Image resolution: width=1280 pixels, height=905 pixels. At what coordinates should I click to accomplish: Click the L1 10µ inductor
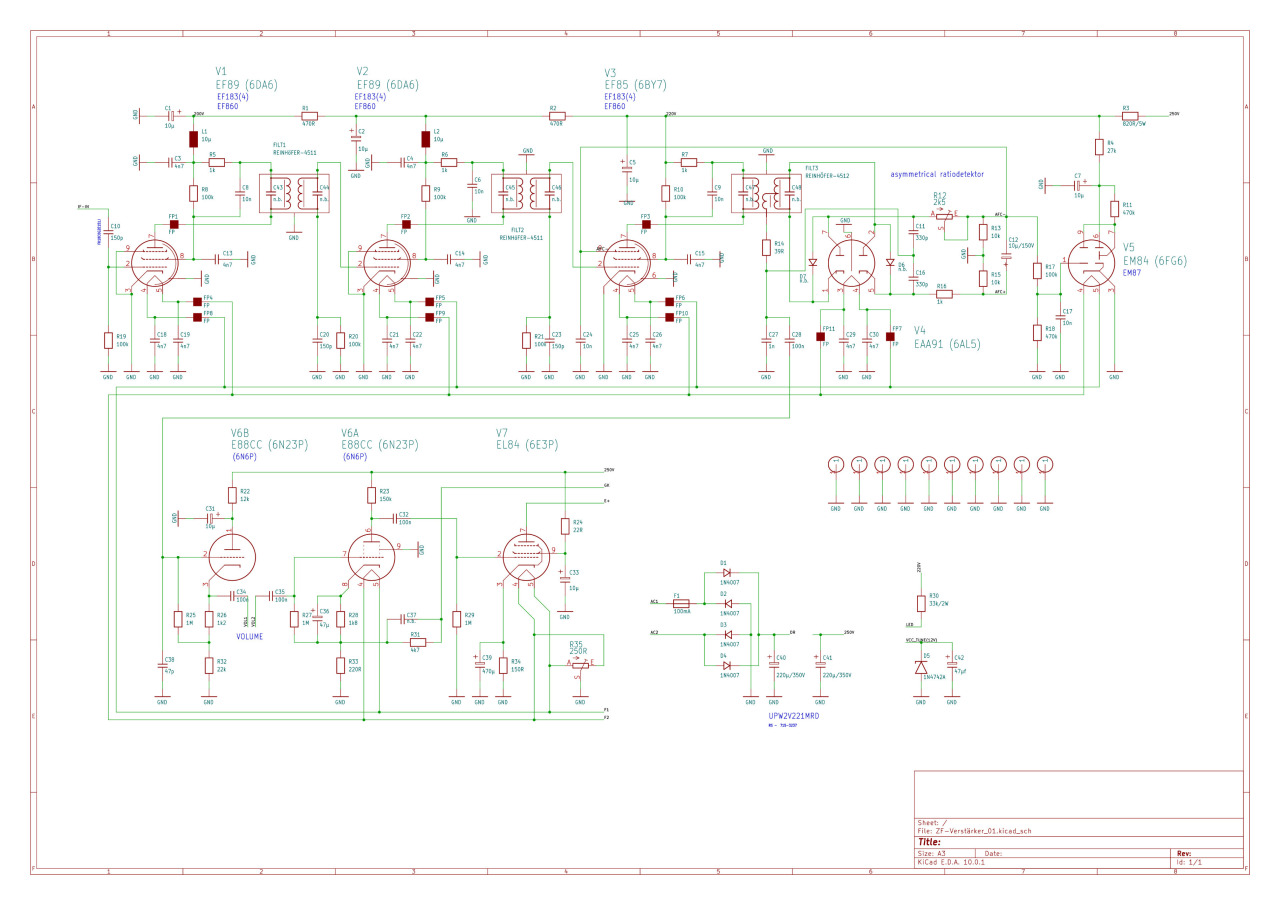click(193, 137)
